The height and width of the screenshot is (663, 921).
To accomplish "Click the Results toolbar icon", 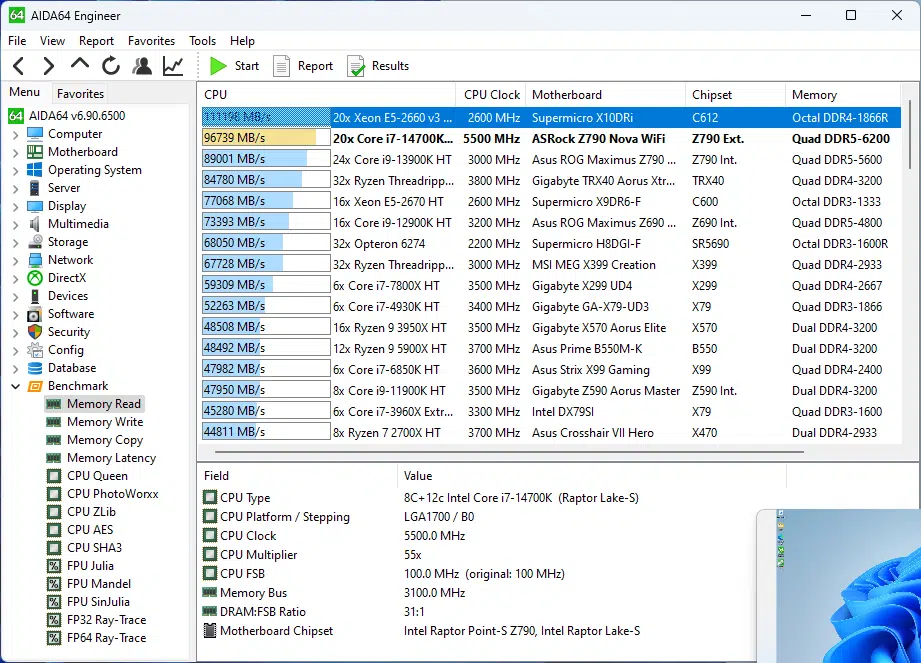I will tap(377, 66).
